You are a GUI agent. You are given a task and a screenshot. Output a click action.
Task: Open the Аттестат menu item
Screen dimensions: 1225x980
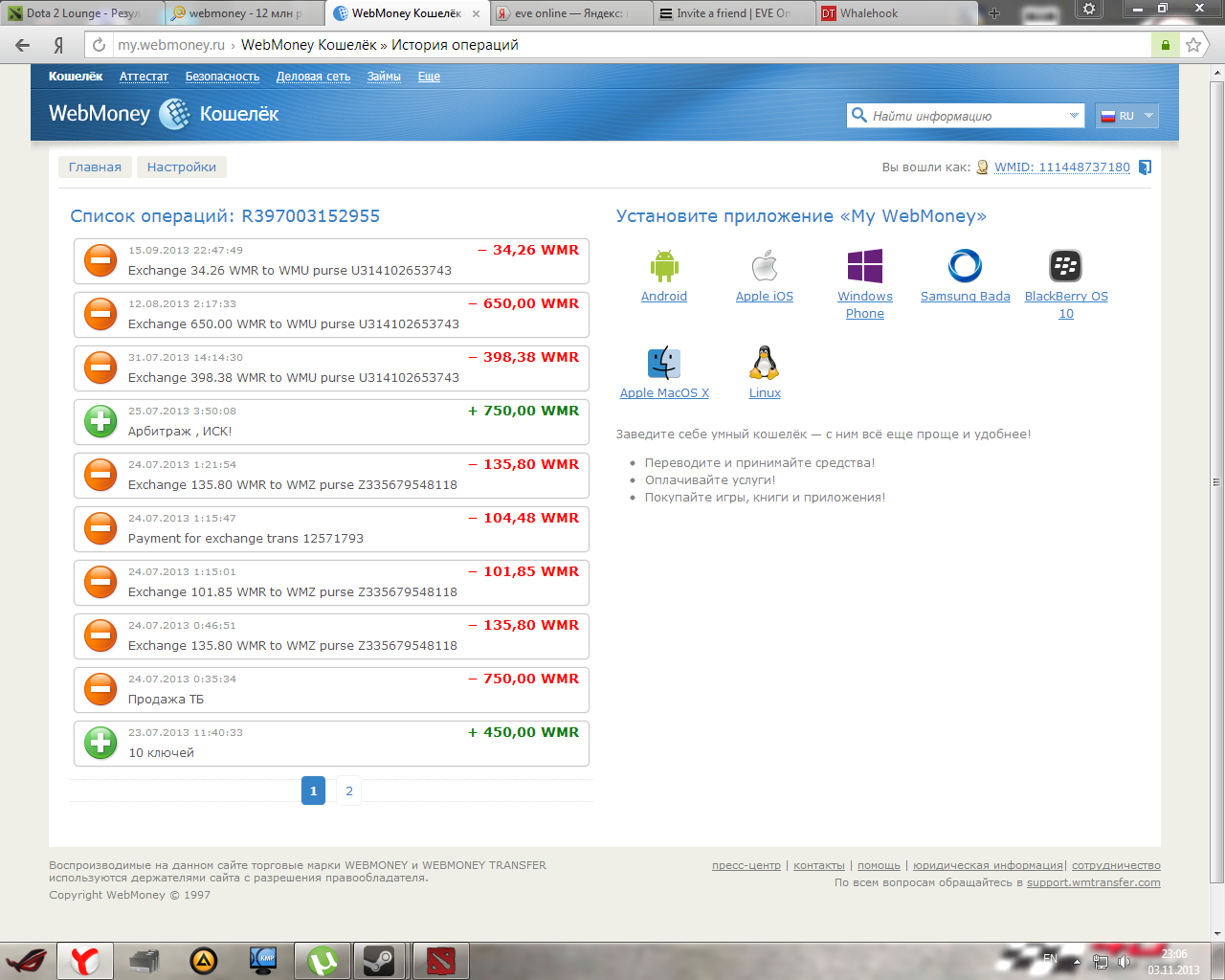pyautogui.click(x=144, y=77)
